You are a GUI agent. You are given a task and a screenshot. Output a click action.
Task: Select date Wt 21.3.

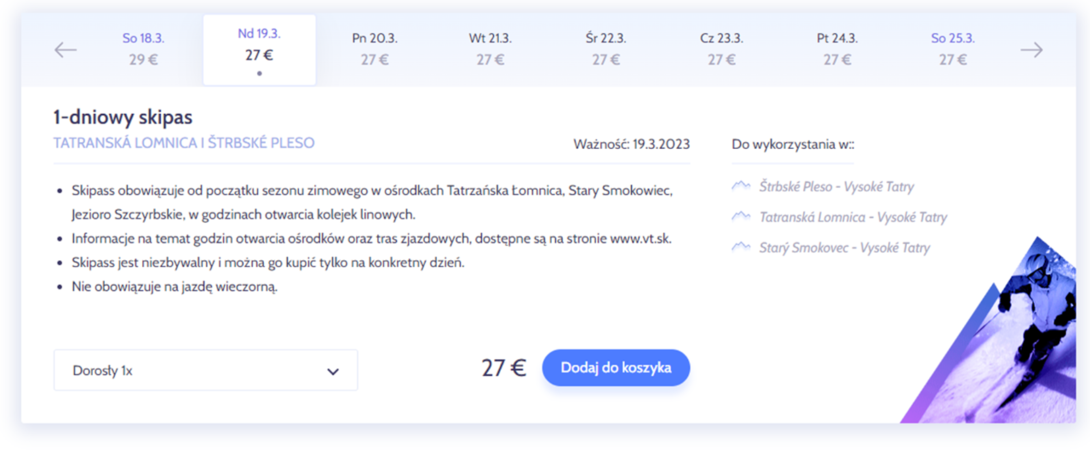tap(490, 49)
